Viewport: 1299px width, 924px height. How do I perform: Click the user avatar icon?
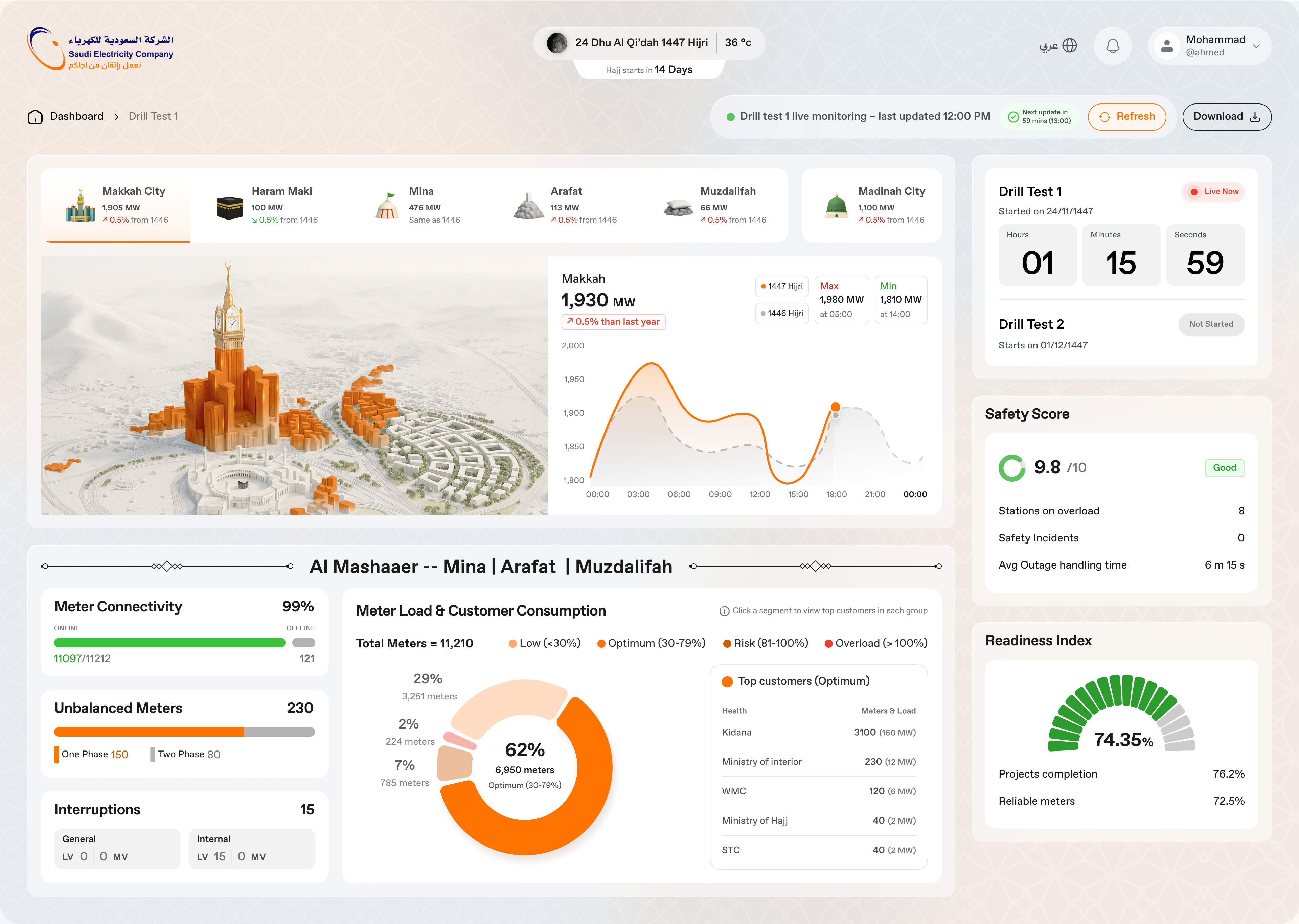(1166, 46)
